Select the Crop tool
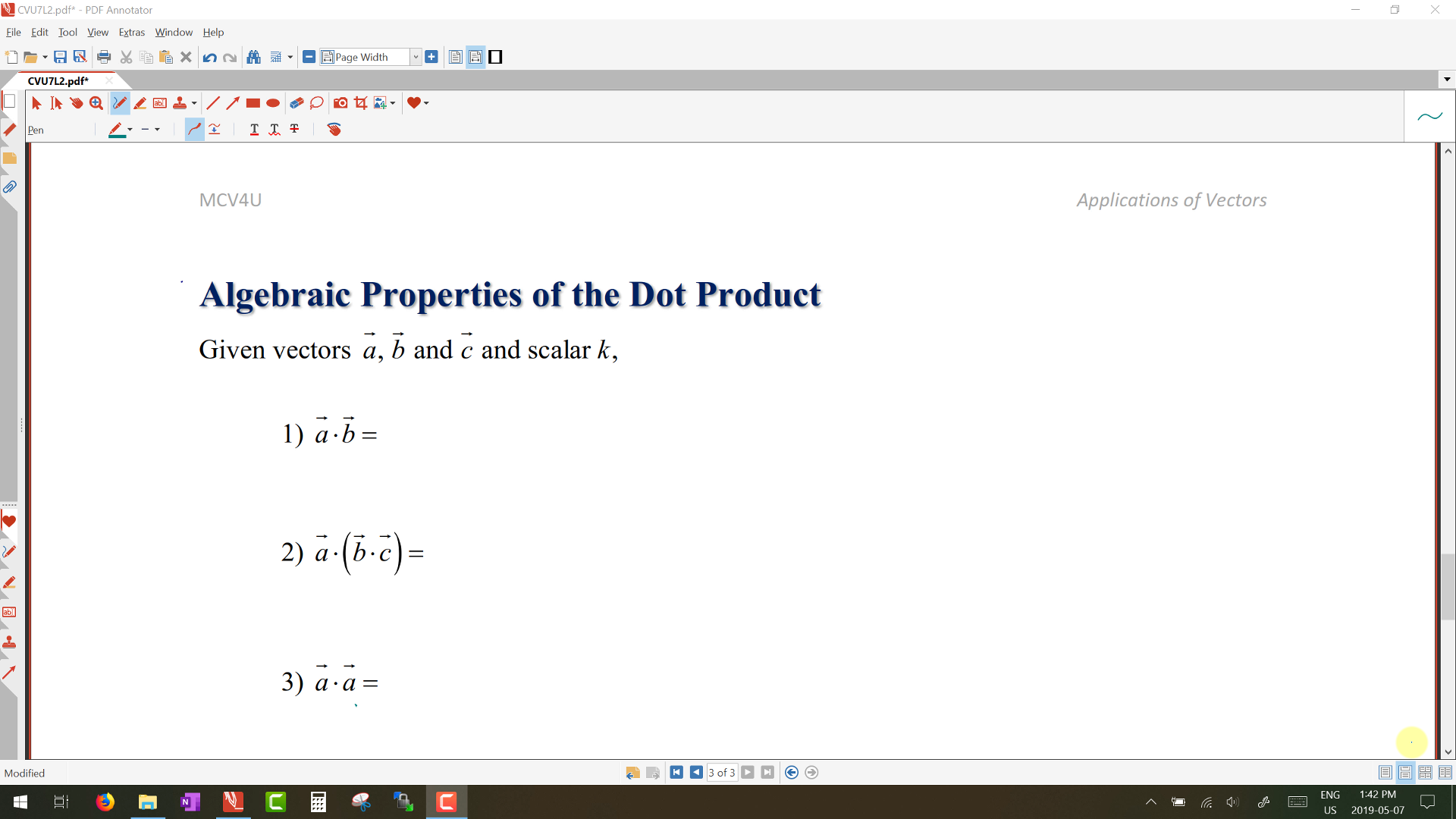1456x819 pixels. click(x=361, y=103)
